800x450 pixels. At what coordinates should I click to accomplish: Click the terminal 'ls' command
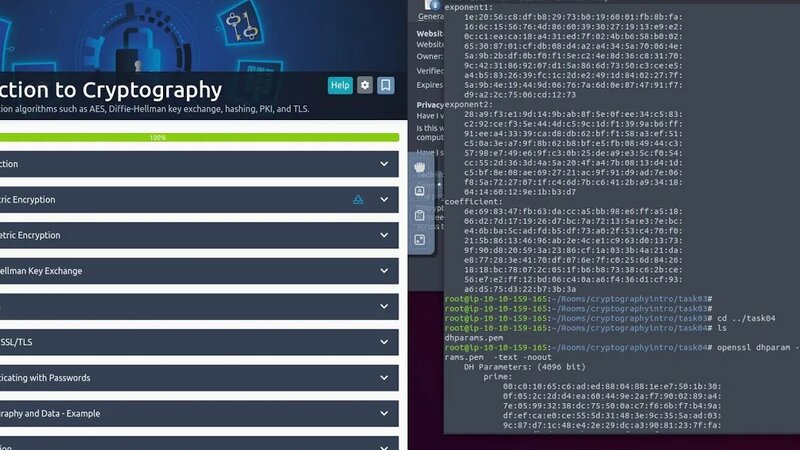pyautogui.click(x=721, y=328)
